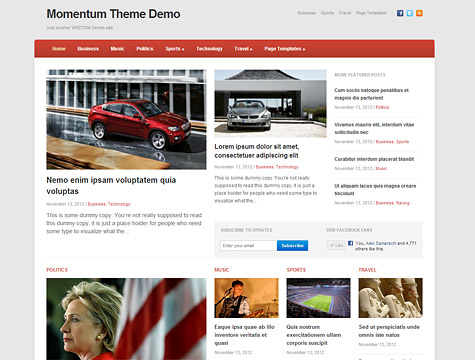
Task: Open the silver BMW convertible image
Action: pos(270,103)
